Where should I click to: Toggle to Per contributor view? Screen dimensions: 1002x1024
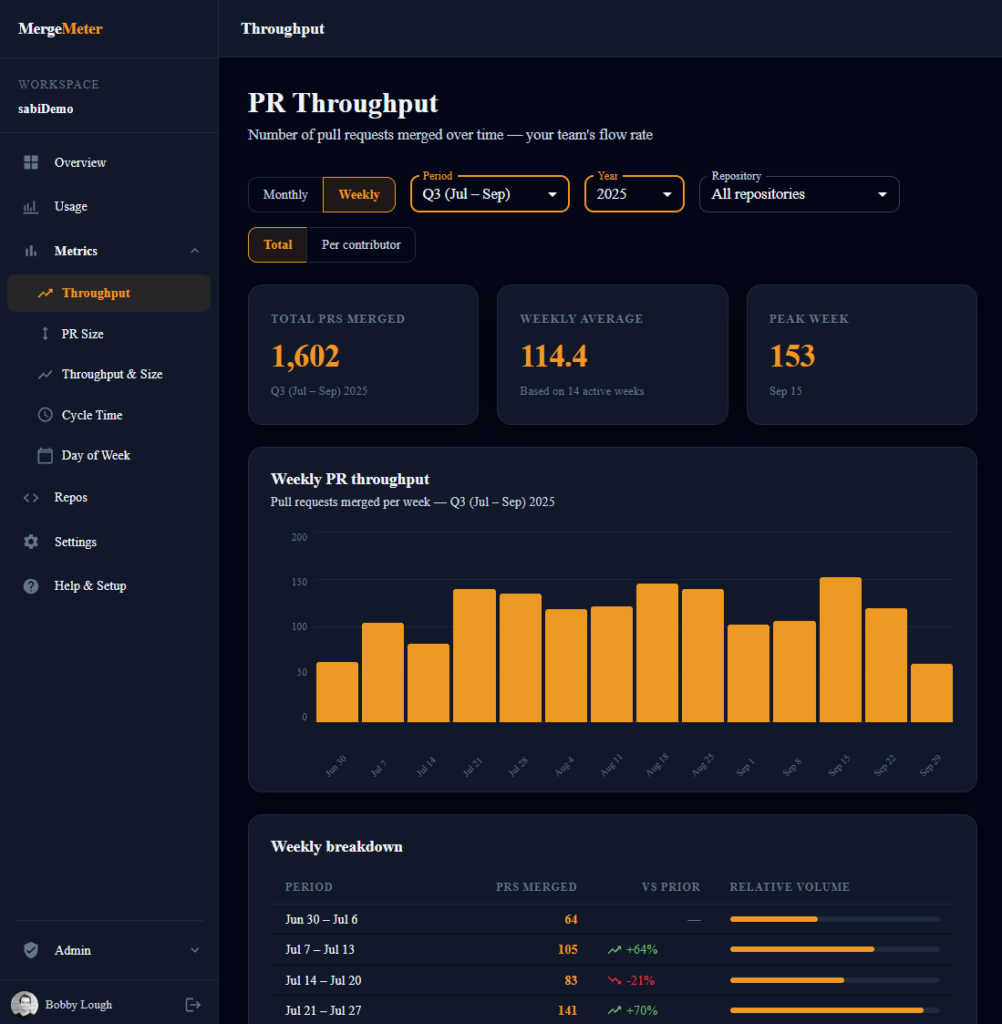pyautogui.click(x=361, y=245)
